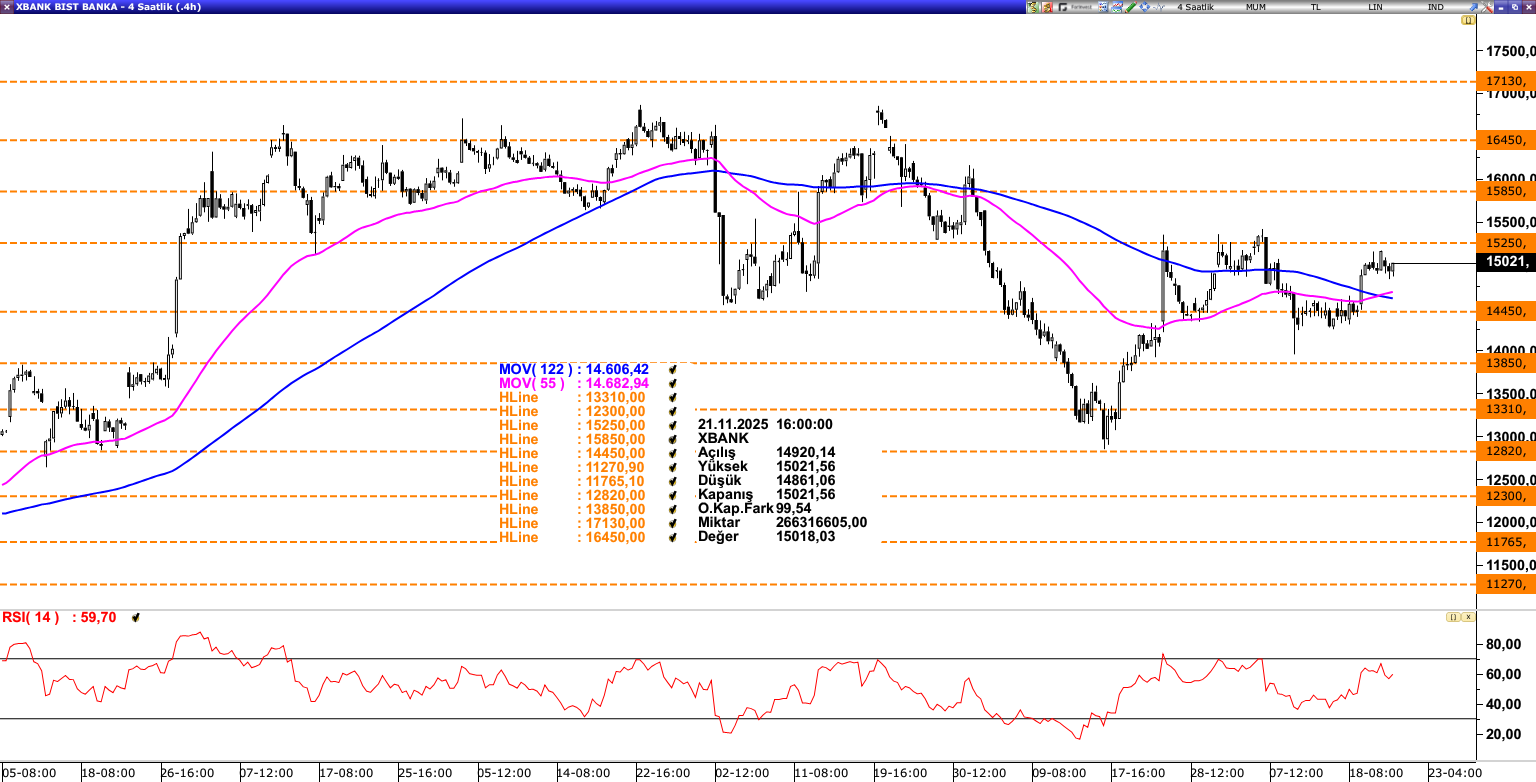Click the chart icon left of the pencil
Viewport: 1536px width, 782px height.
1116,7
